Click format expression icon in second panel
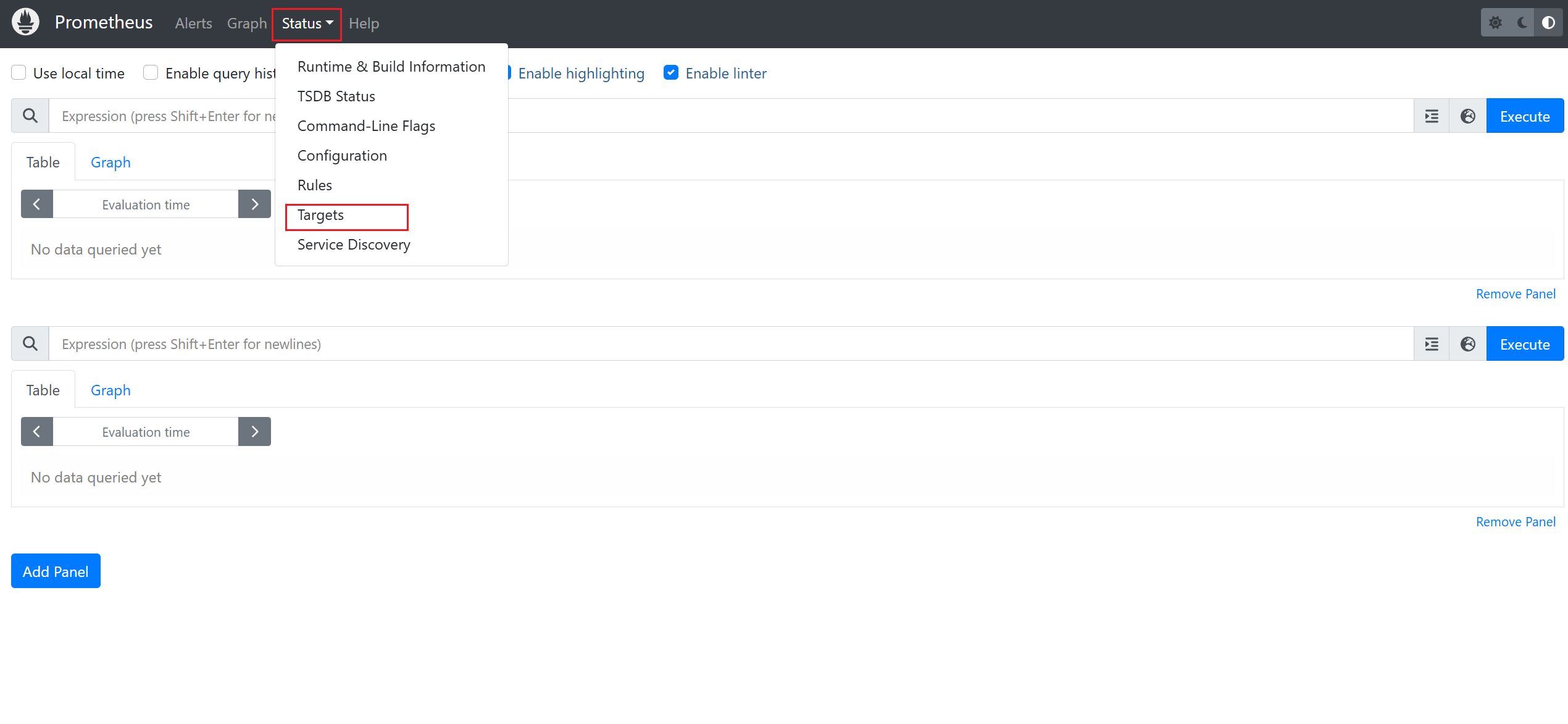This screenshot has height=724, width=1568. point(1432,344)
